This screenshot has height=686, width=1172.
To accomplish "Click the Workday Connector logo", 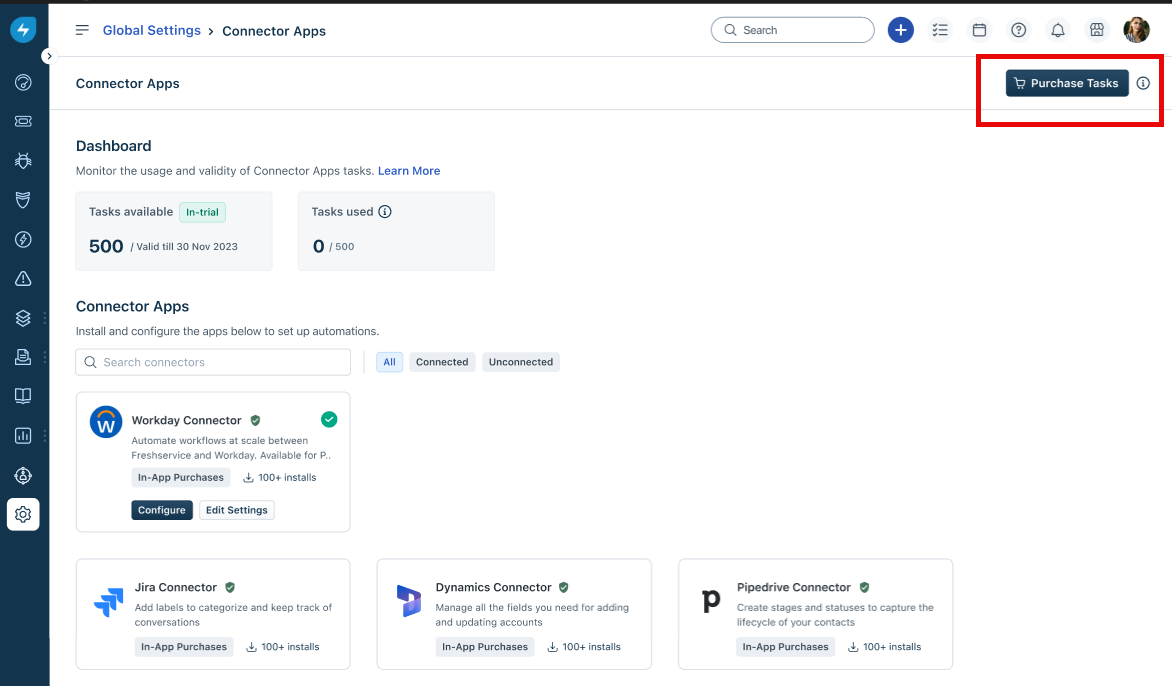I will click(x=106, y=422).
